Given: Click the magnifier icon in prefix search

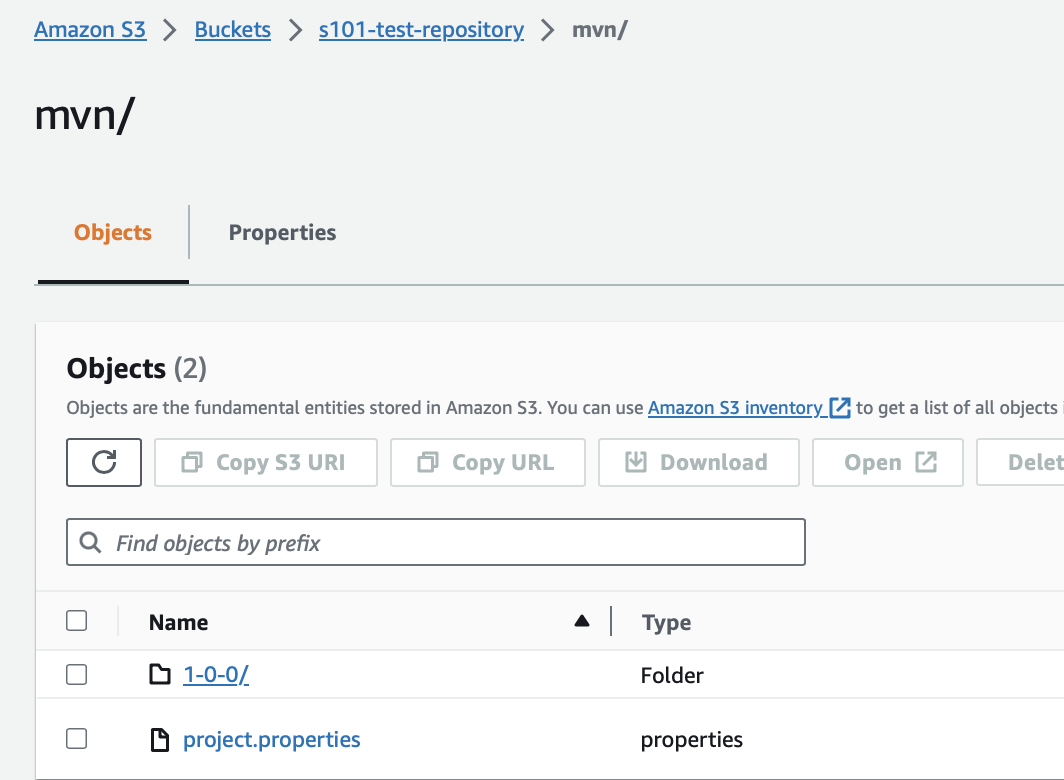Looking at the screenshot, I should click(90, 542).
